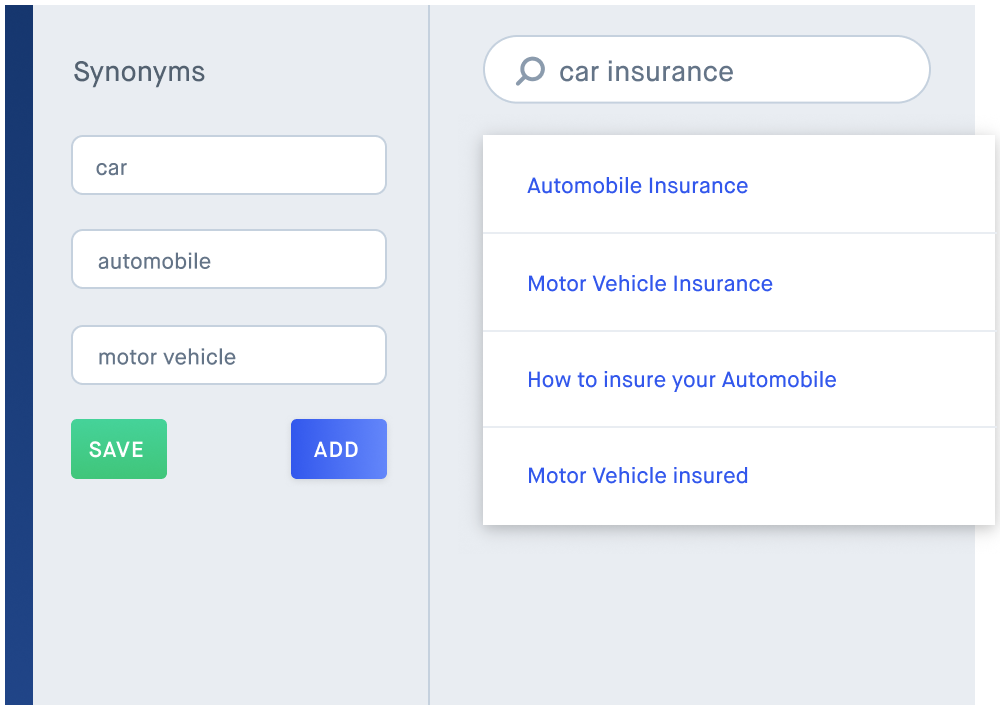Click the blank space beneath the SAVE button
Image resolution: width=1000 pixels, height=709 pixels.
pyautogui.click(x=119, y=574)
